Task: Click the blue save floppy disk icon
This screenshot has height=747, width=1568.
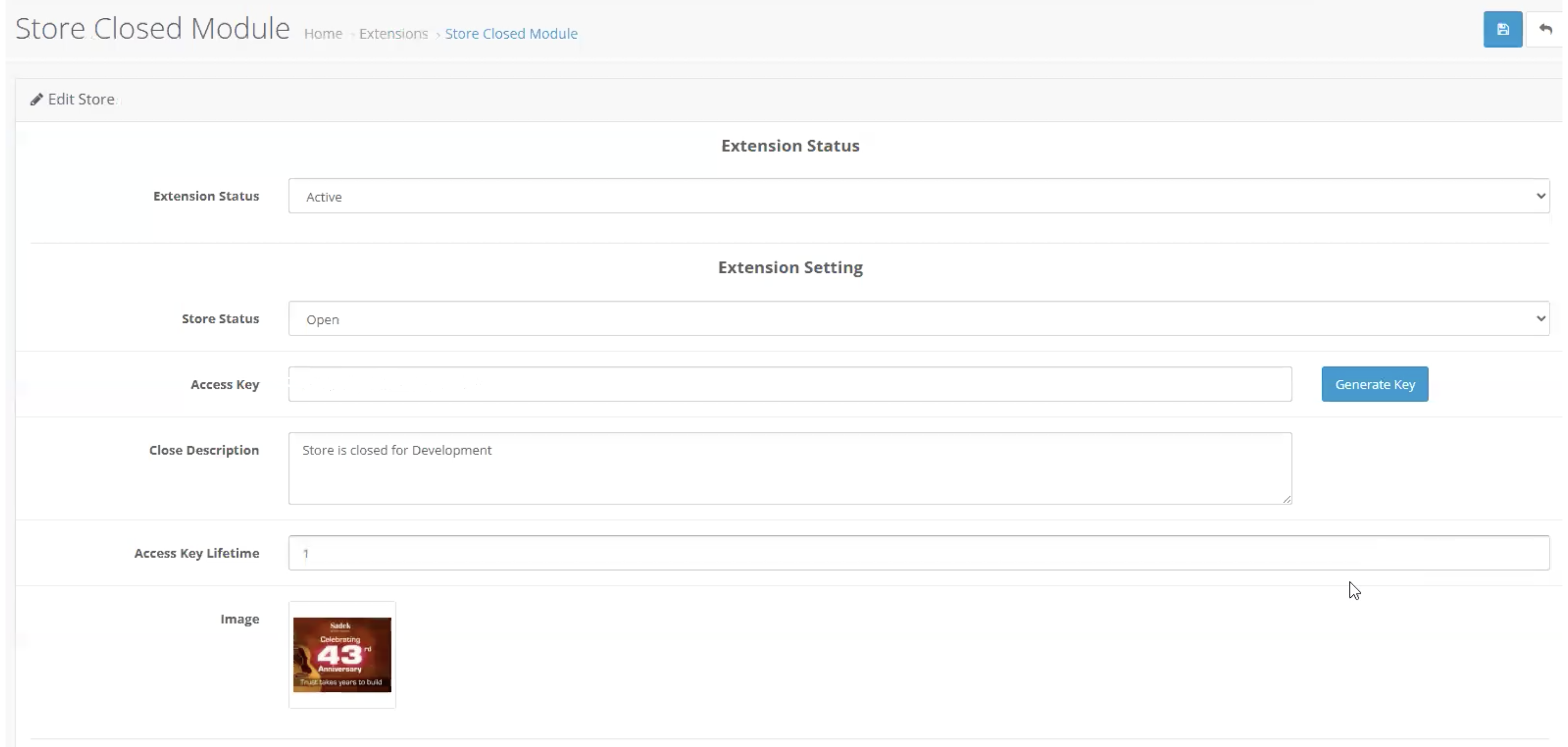Action: [x=1502, y=29]
